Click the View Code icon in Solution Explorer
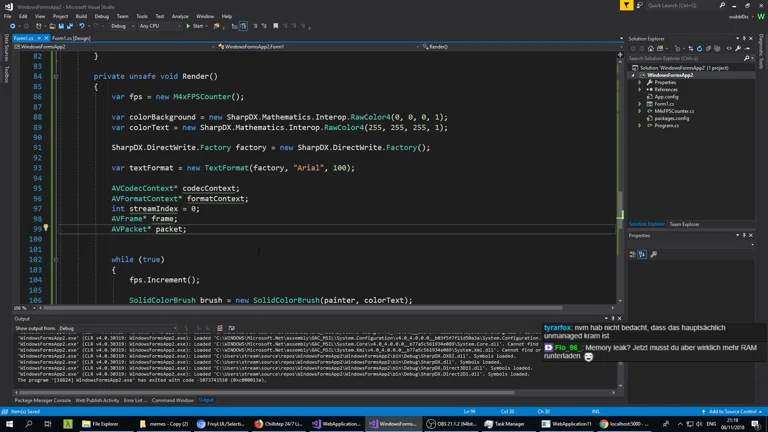 point(729,48)
